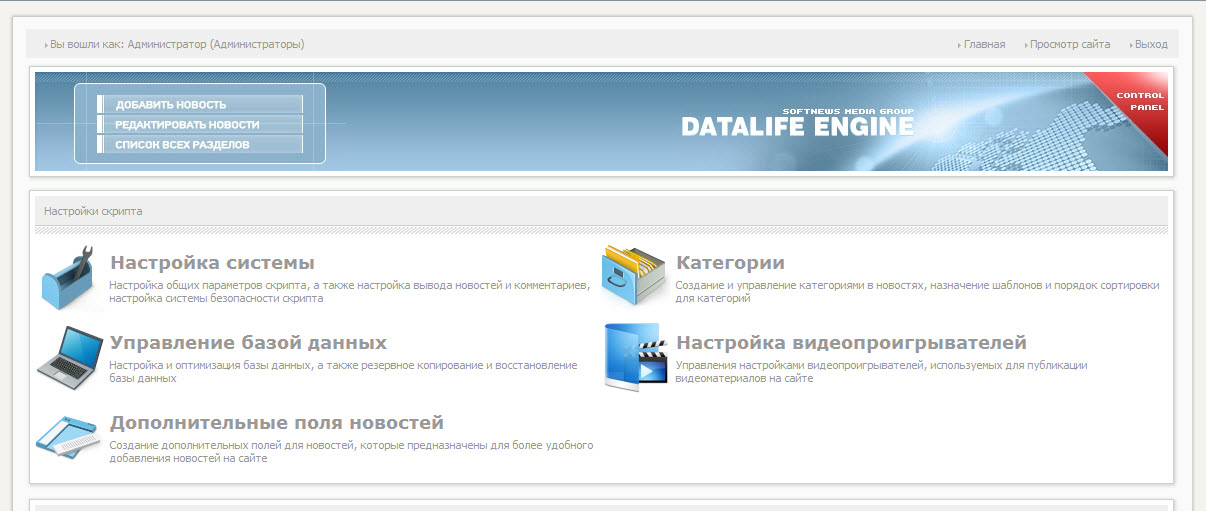
Task: Open the laptop database management icon
Action: [70, 355]
